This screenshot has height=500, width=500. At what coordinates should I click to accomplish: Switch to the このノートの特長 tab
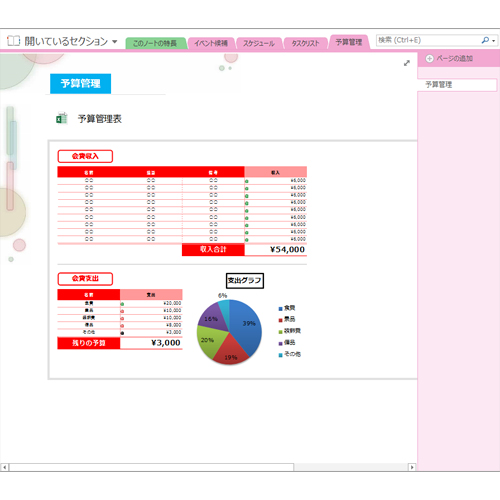(155, 43)
